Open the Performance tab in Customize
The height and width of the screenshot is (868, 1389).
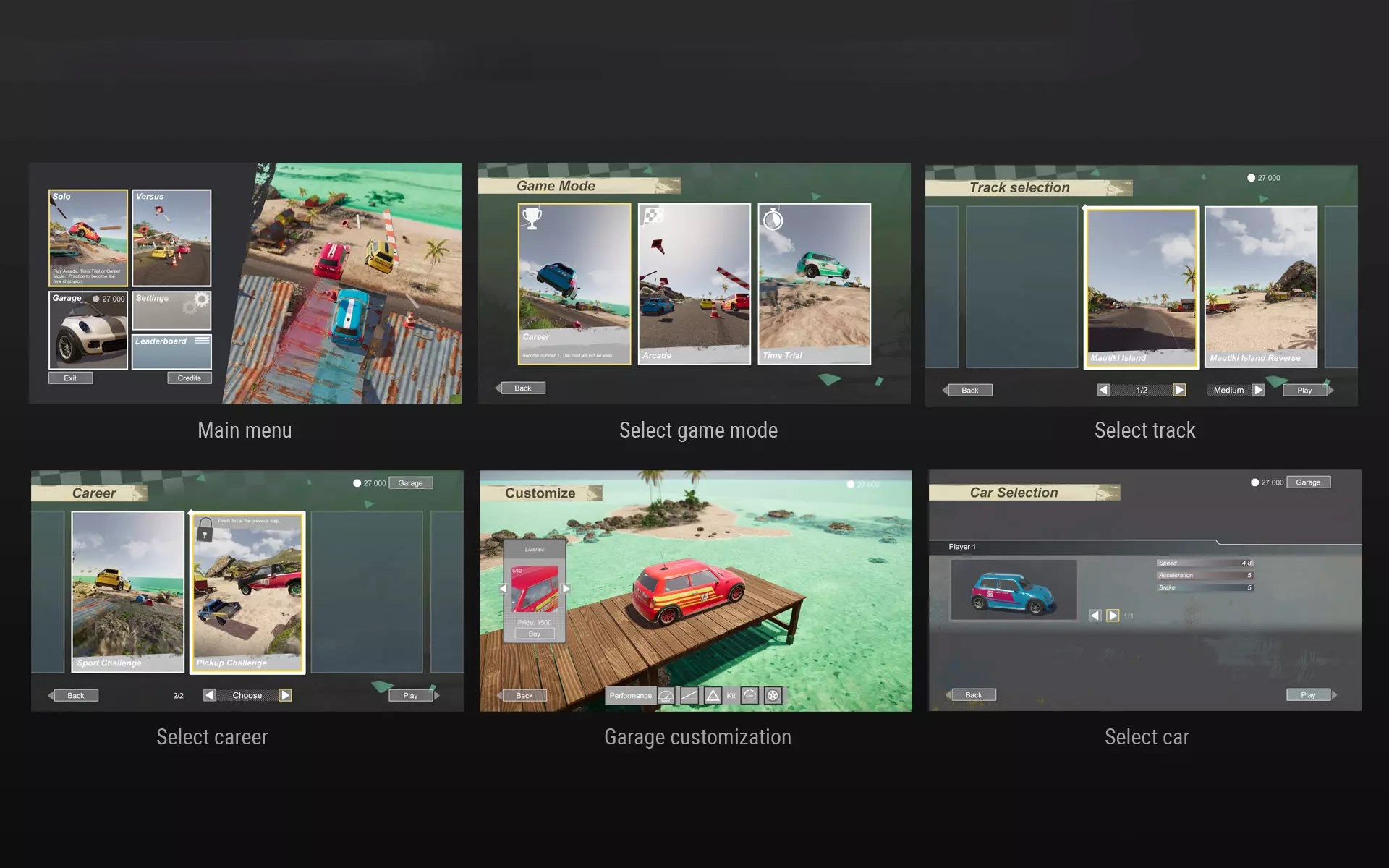(630, 695)
